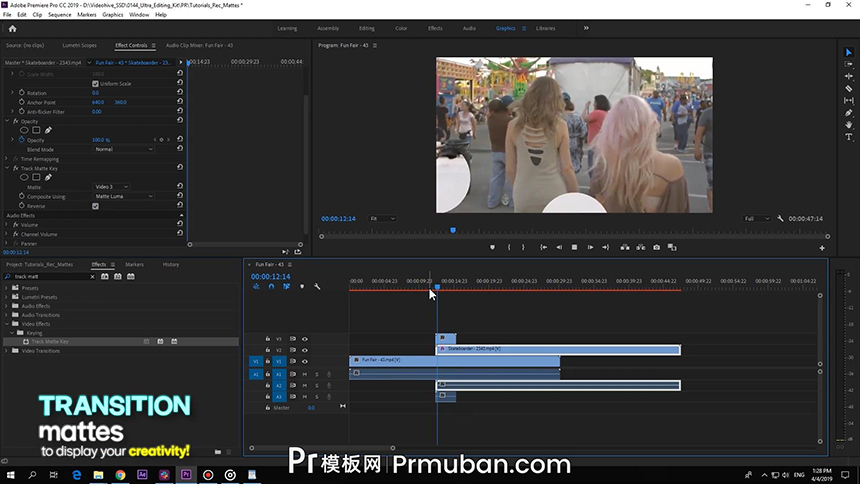Select the Ripple Edit tool
Viewport: 860px width, 484px height.
(x=848, y=76)
